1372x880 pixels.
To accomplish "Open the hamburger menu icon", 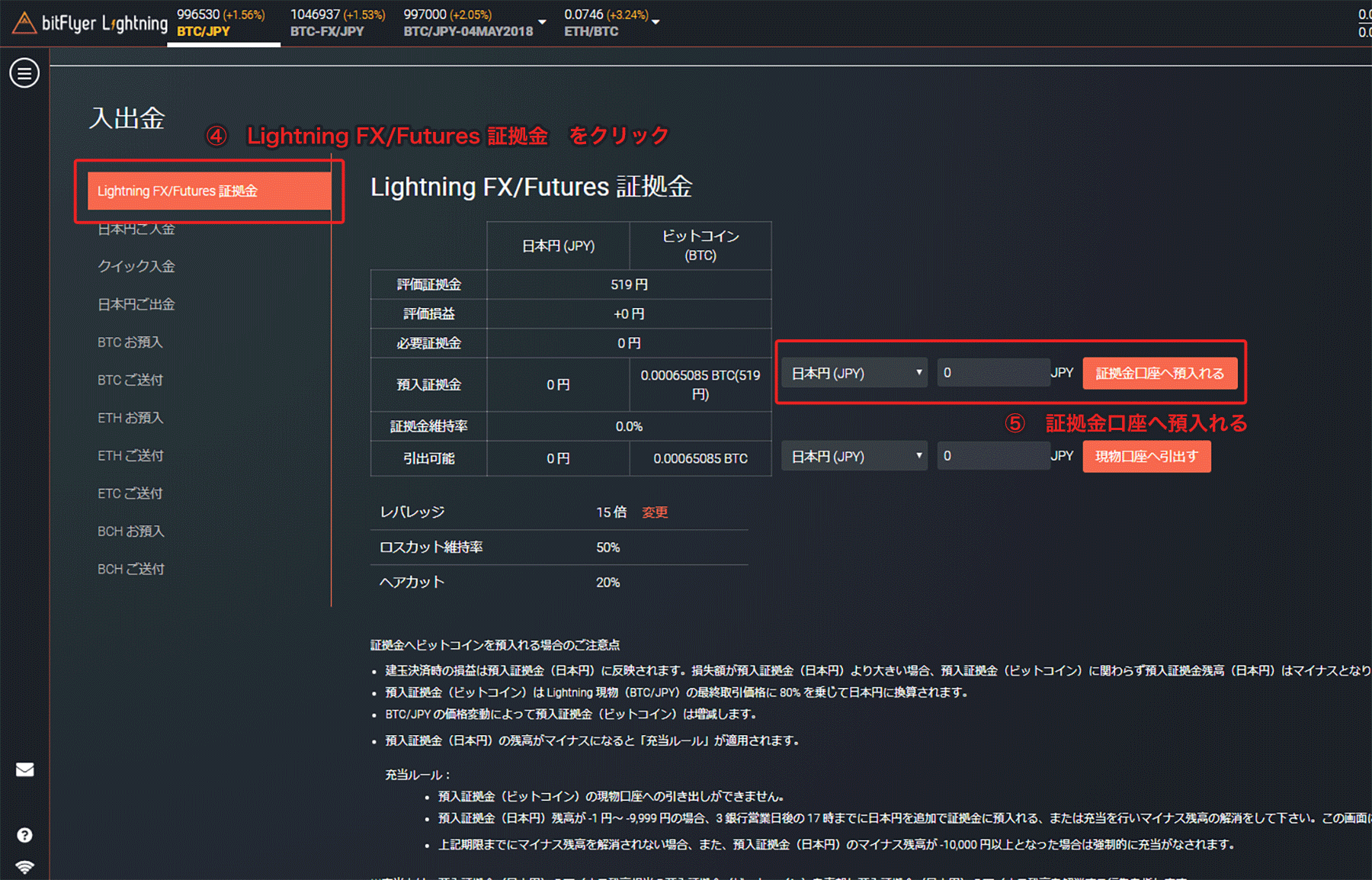I will [x=24, y=73].
